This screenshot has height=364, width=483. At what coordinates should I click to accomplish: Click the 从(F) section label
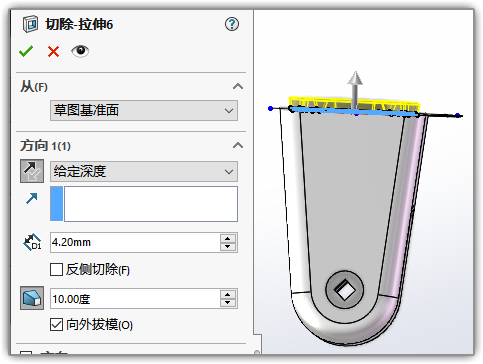point(34,87)
